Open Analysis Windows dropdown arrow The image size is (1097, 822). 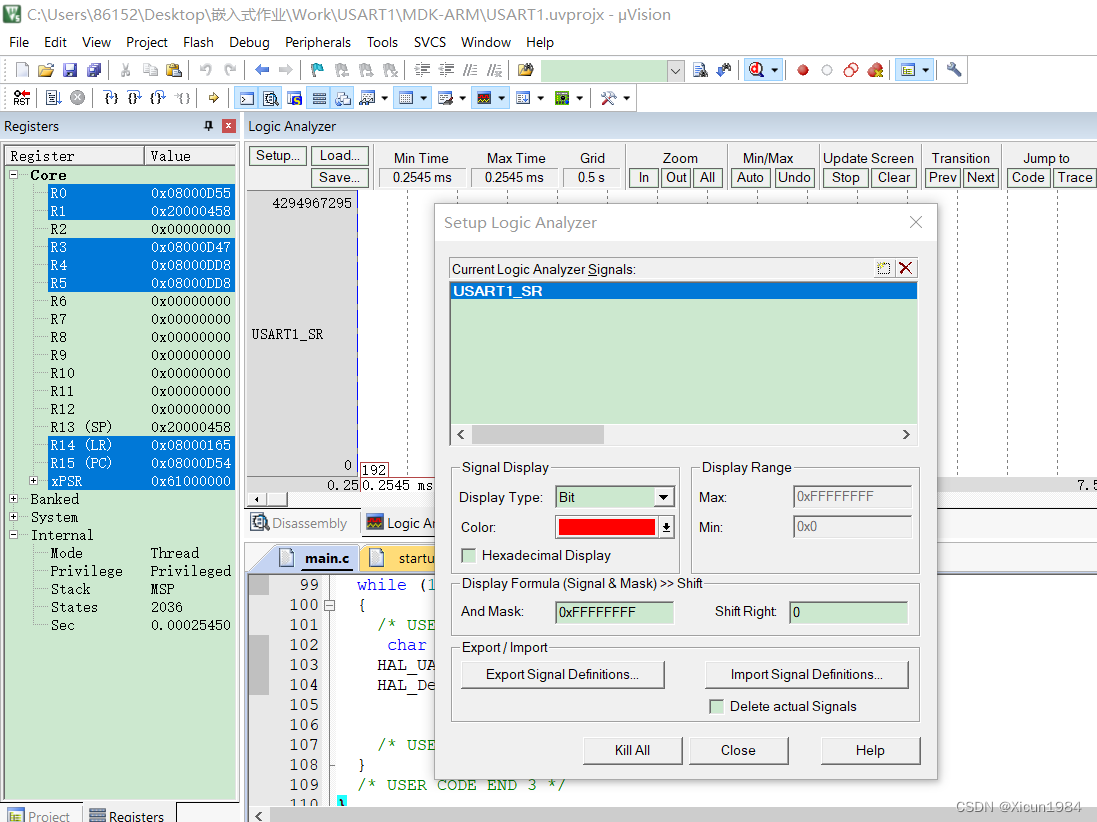[502, 99]
